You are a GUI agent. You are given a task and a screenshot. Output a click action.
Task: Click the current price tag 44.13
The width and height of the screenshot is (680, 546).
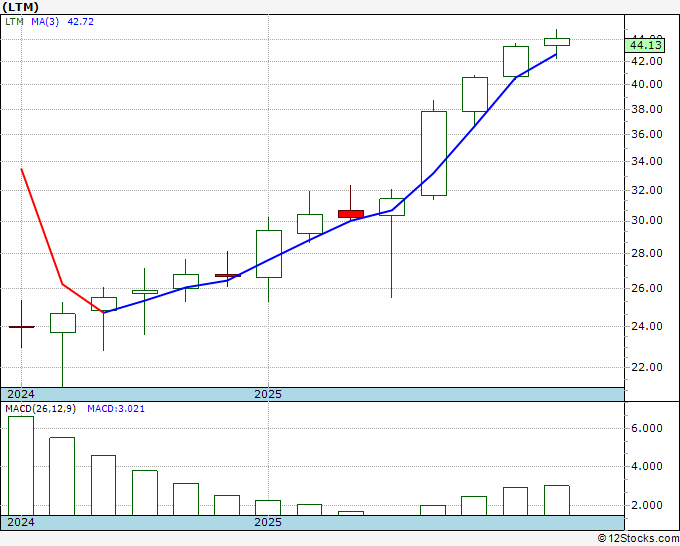(x=645, y=45)
